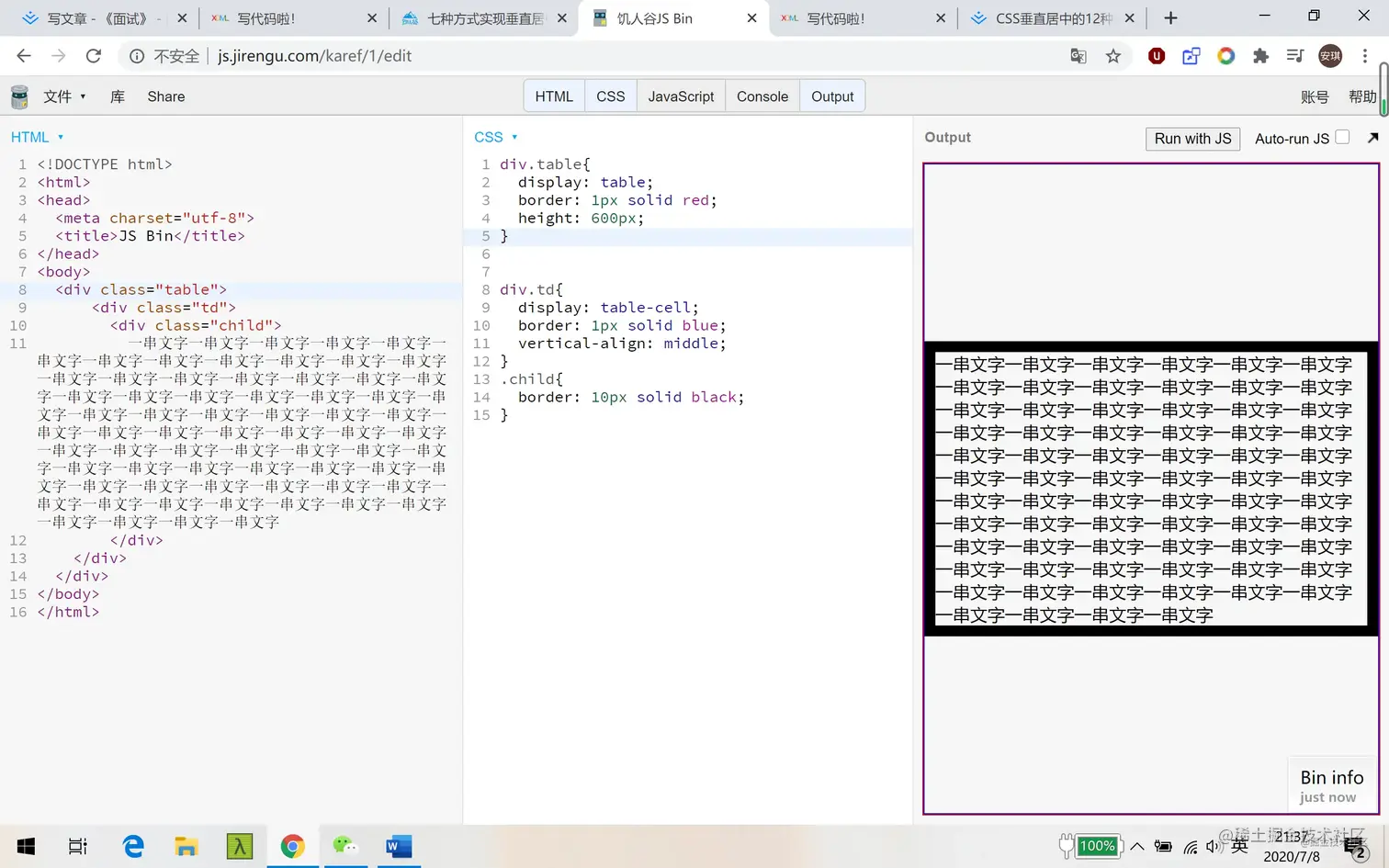Open Word from the taskbar
Image resolution: width=1389 pixels, height=868 pixels.
pyautogui.click(x=399, y=846)
